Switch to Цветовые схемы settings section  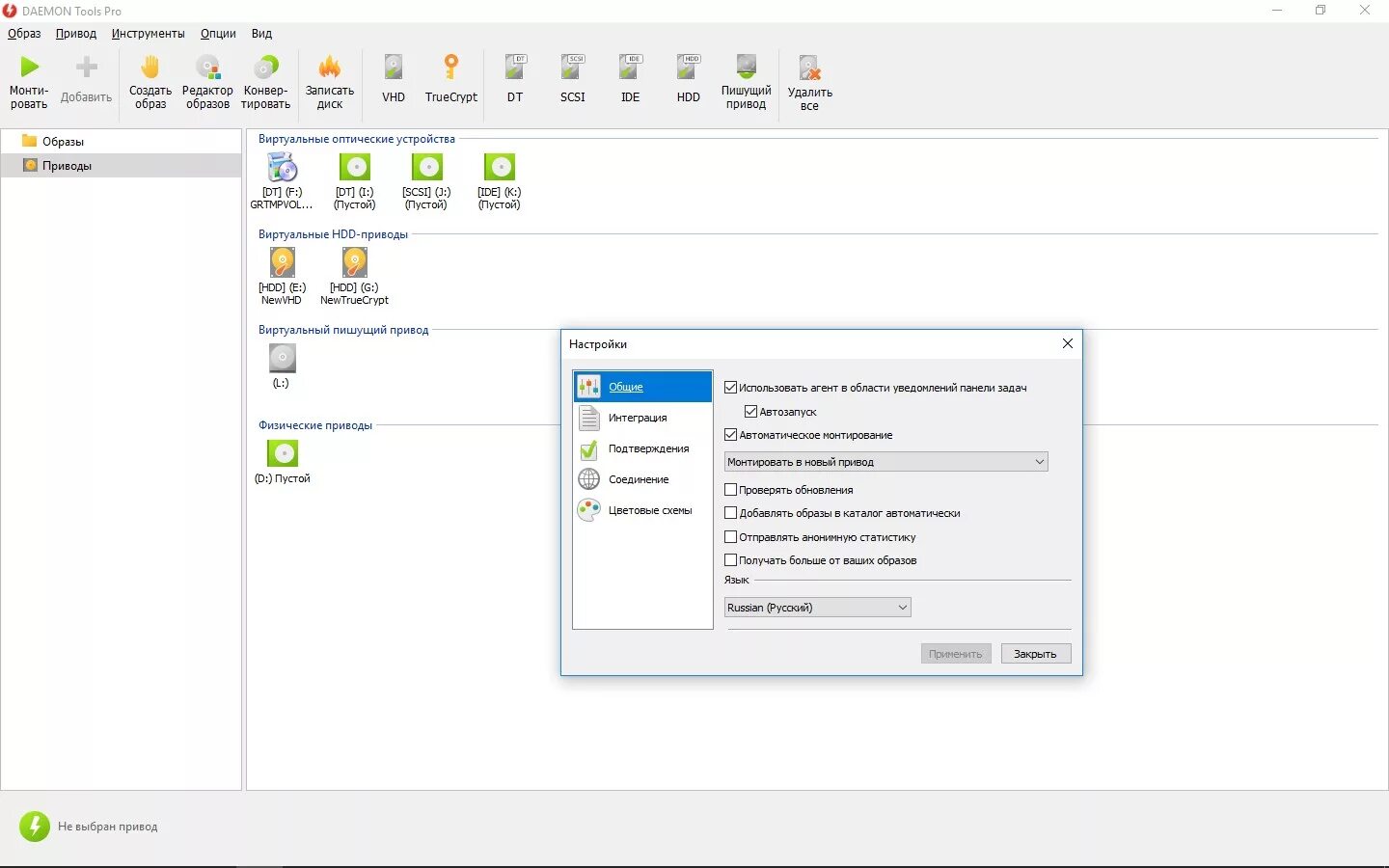click(642, 510)
